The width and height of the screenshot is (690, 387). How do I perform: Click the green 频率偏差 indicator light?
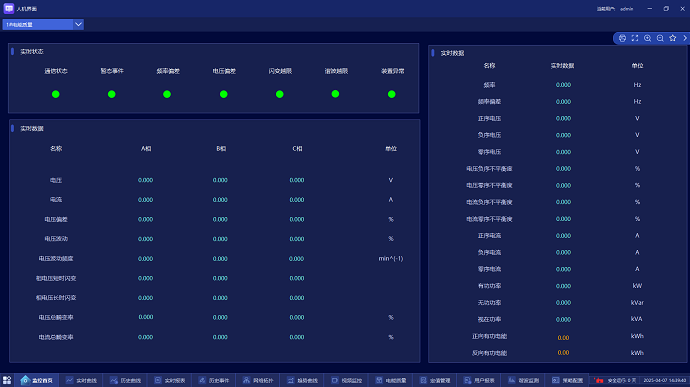[x=167, y=94]
